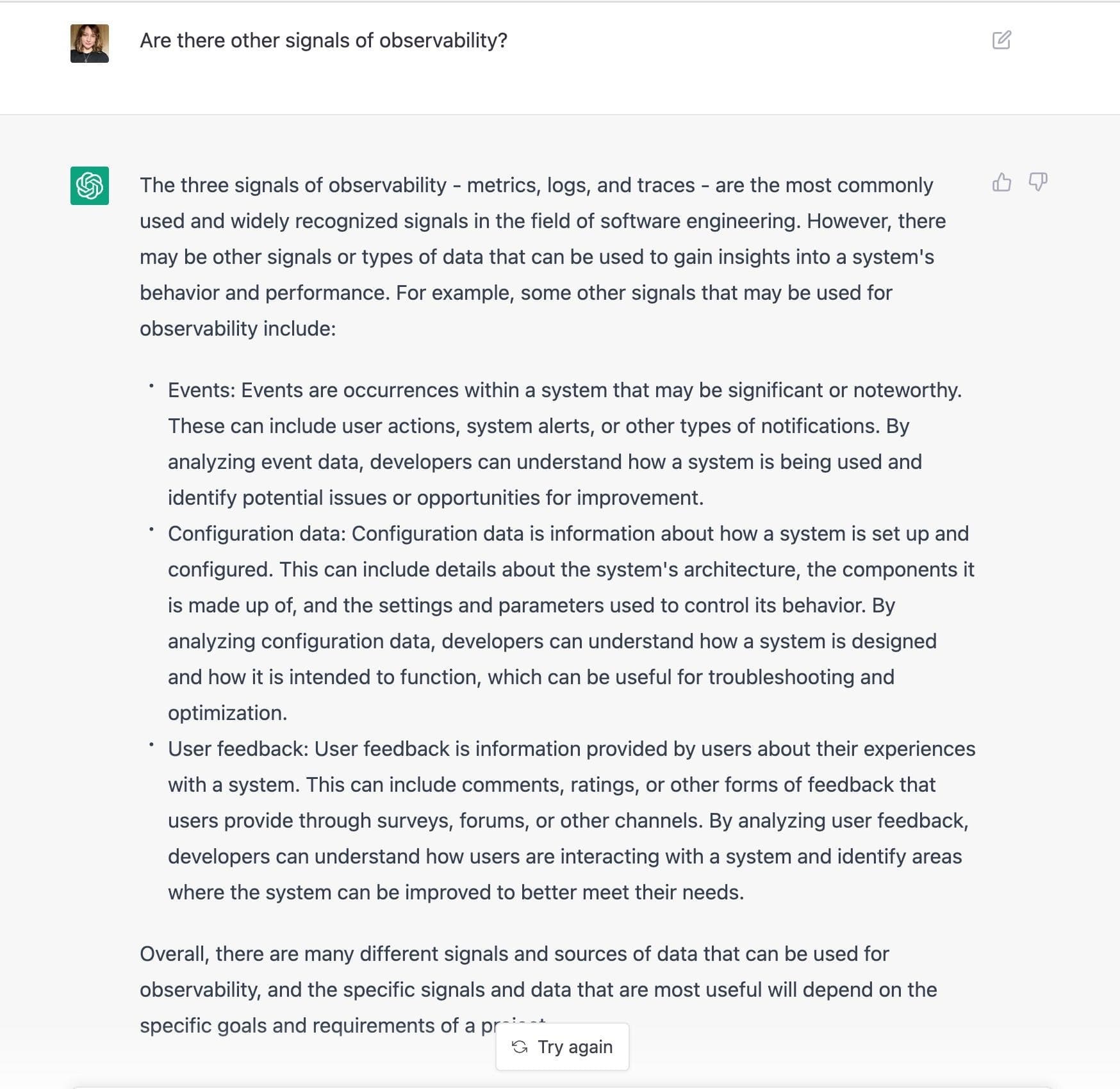Click the question "Are there other signals of observability?"
1120x1089 pixels.
pos(324,40)
